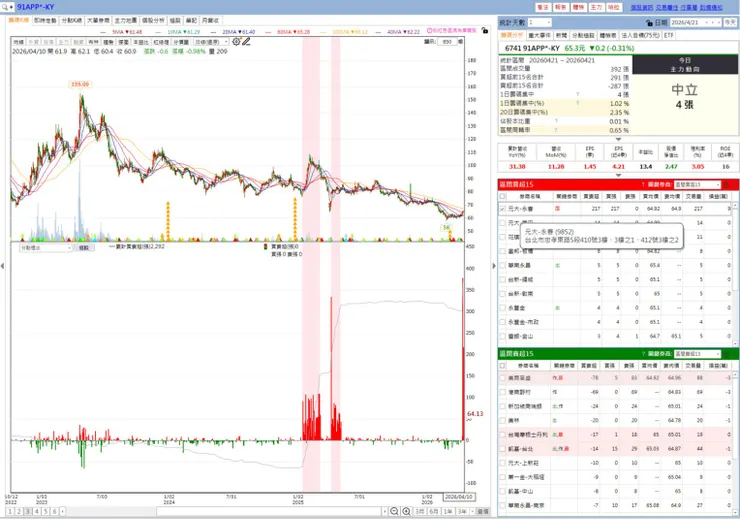Viewport: 740px width, 519px height.
Task: Click the unlock icon beside the date field
Action: (x=649, y=23)
